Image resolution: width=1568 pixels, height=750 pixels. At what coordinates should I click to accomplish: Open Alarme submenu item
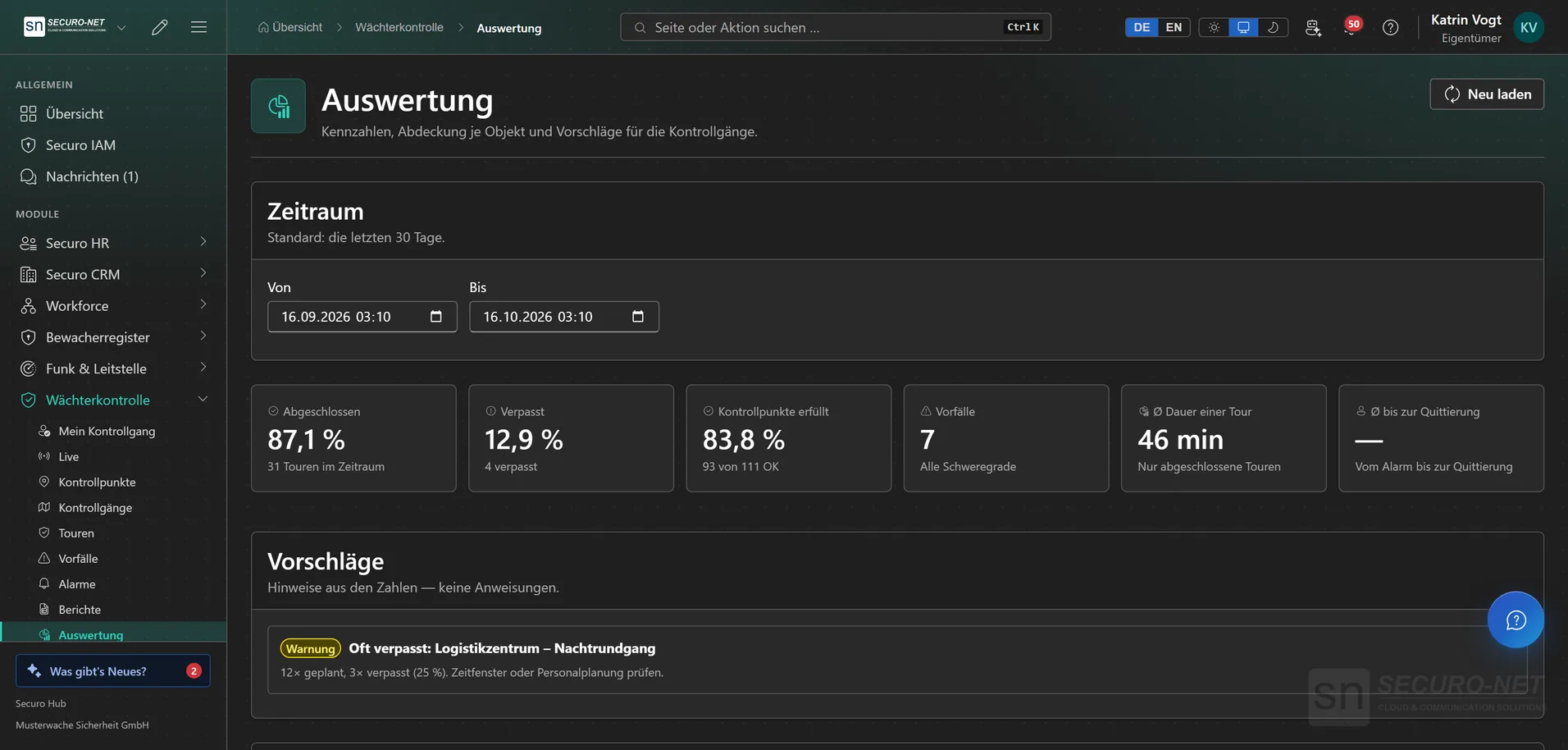pos(77,583)
